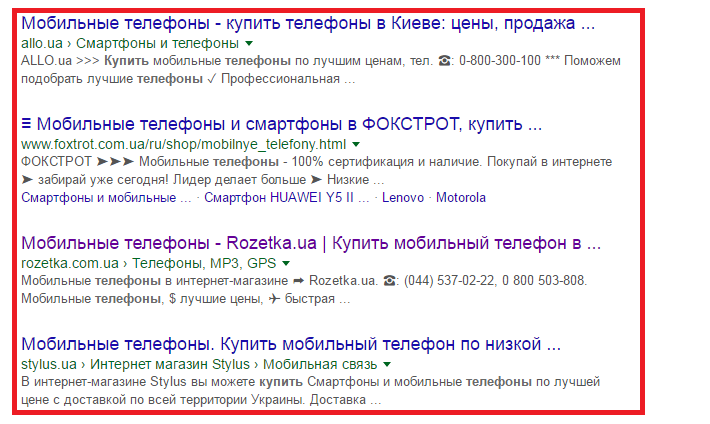
Task: Open sitelink 'Смартфон HUAWEI Y5 II ...'
Action: (x=287, y=198)
